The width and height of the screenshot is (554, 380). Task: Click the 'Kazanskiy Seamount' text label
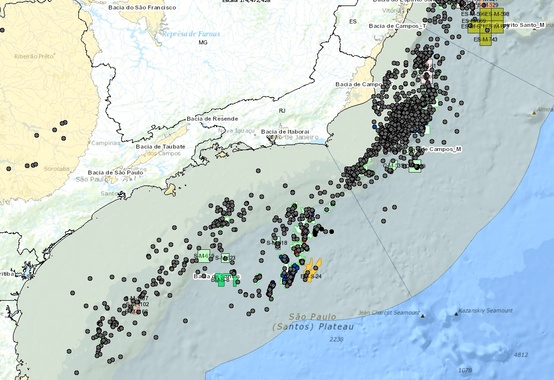pyautogui.click(x=485, y=311)
